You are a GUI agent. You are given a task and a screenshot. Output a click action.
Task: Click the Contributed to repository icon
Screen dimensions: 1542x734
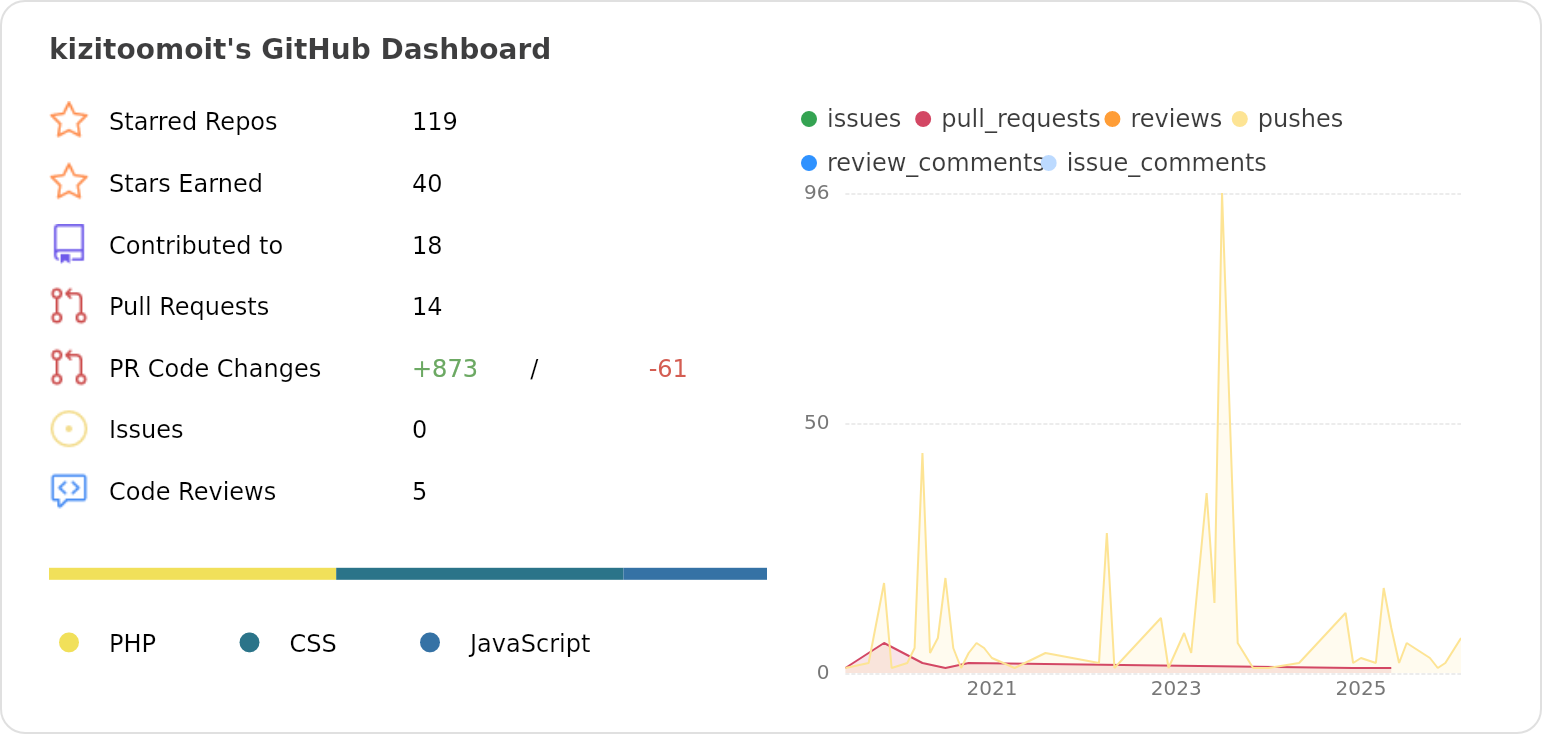(x=70, y=244)
